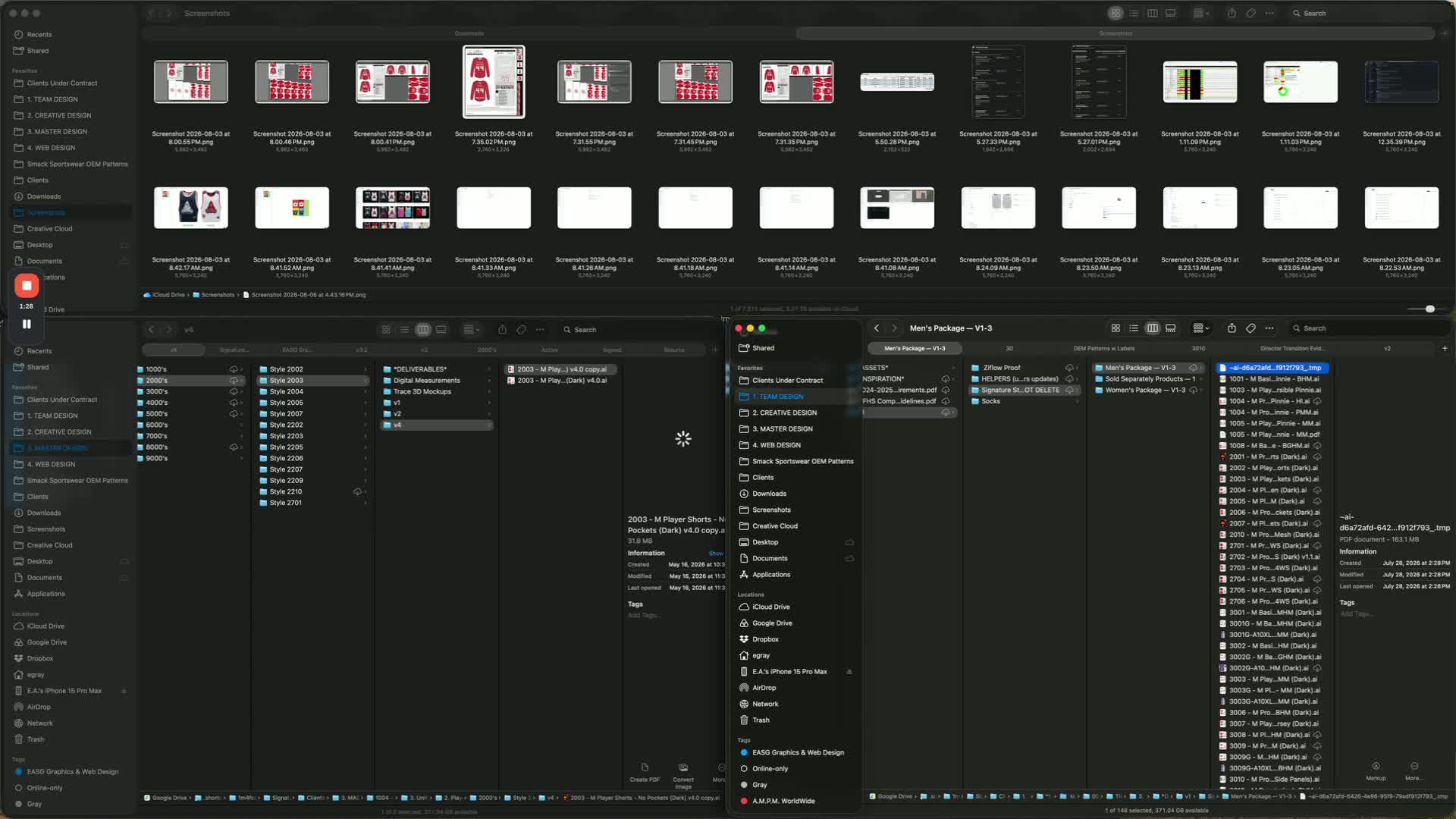
Task: Select the Socks folder
Action: [x=1024, y=401]
